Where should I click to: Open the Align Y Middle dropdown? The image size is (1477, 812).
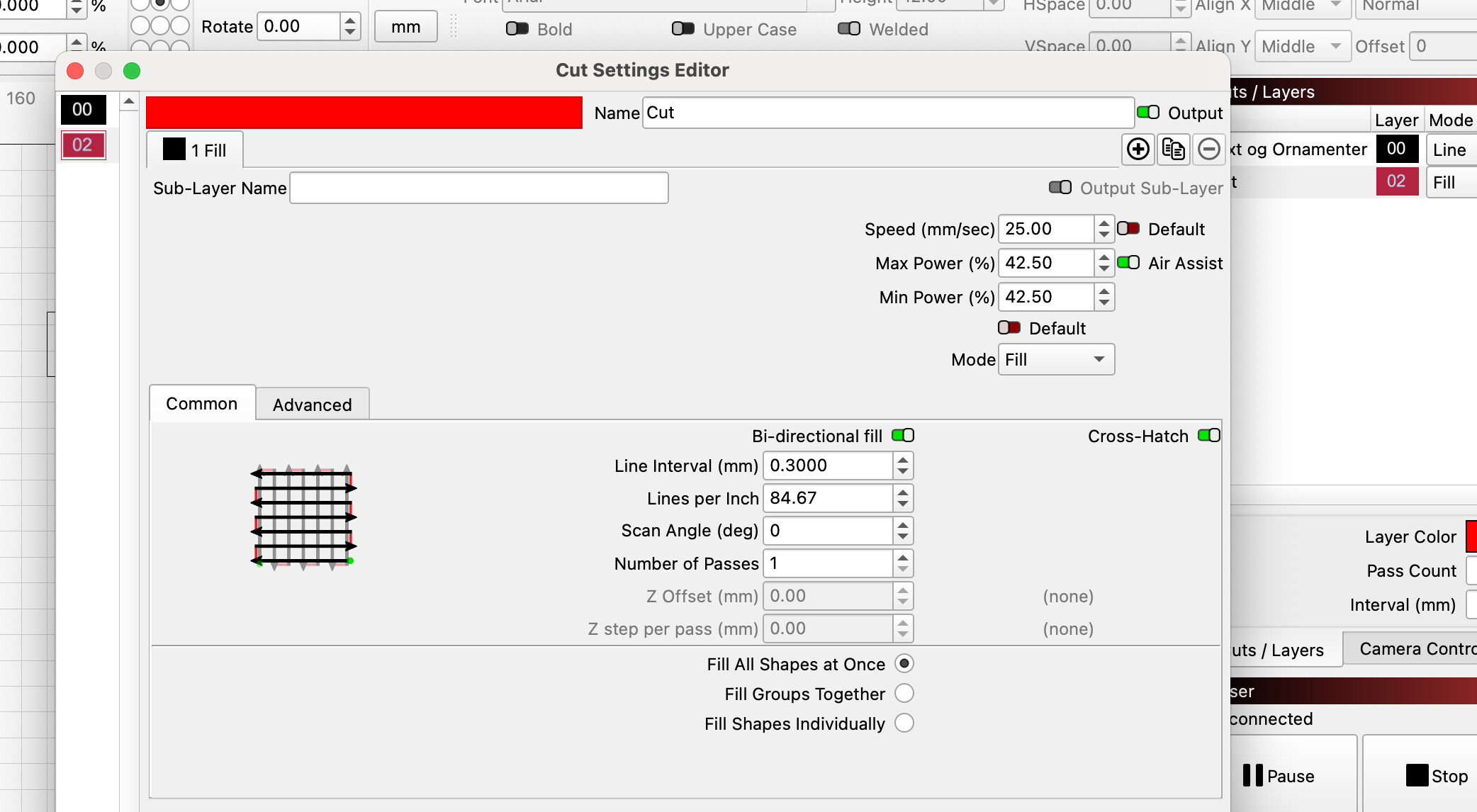(x=1302, y=47)
